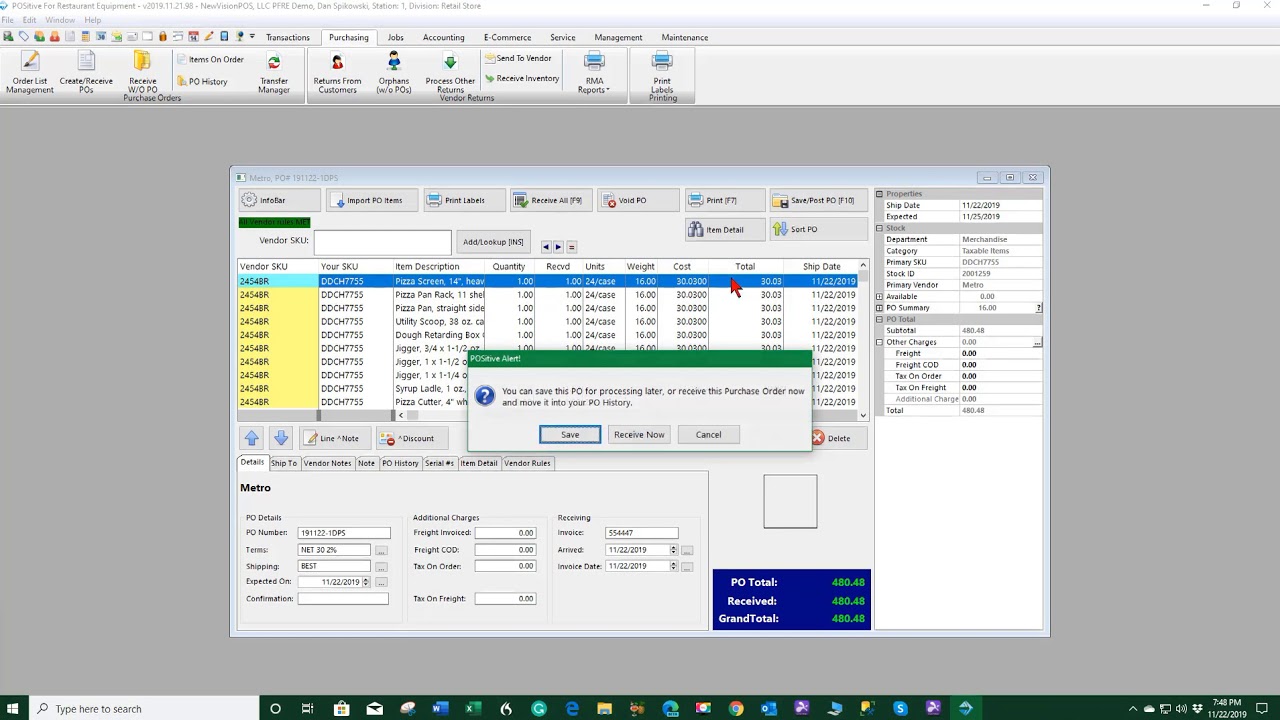Click Save/Post PO [F10]
Image resolution: width=1280 pixels, height=720 pixels.
818,200
